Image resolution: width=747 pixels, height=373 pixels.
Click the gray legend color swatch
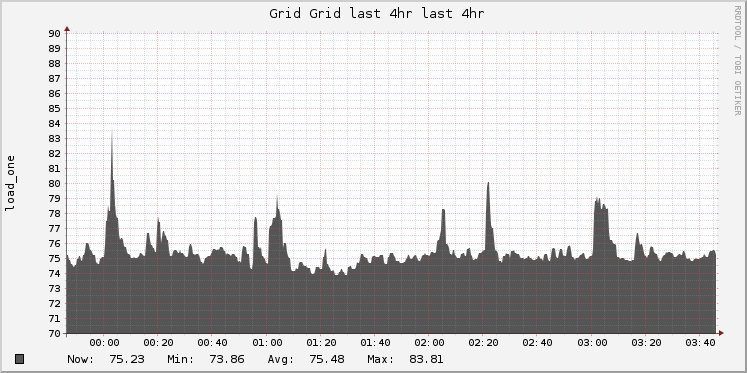20,359
